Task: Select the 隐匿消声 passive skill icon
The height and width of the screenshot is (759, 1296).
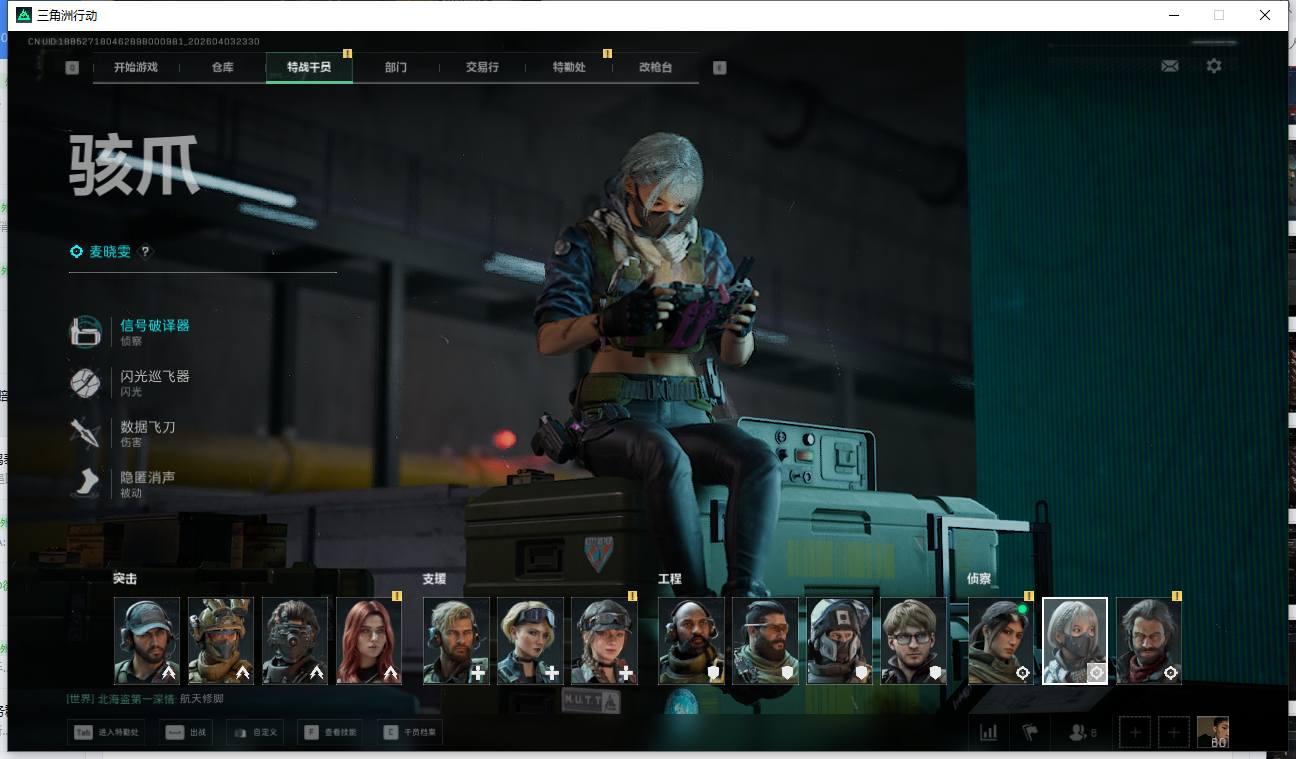Action: point(85,484)
